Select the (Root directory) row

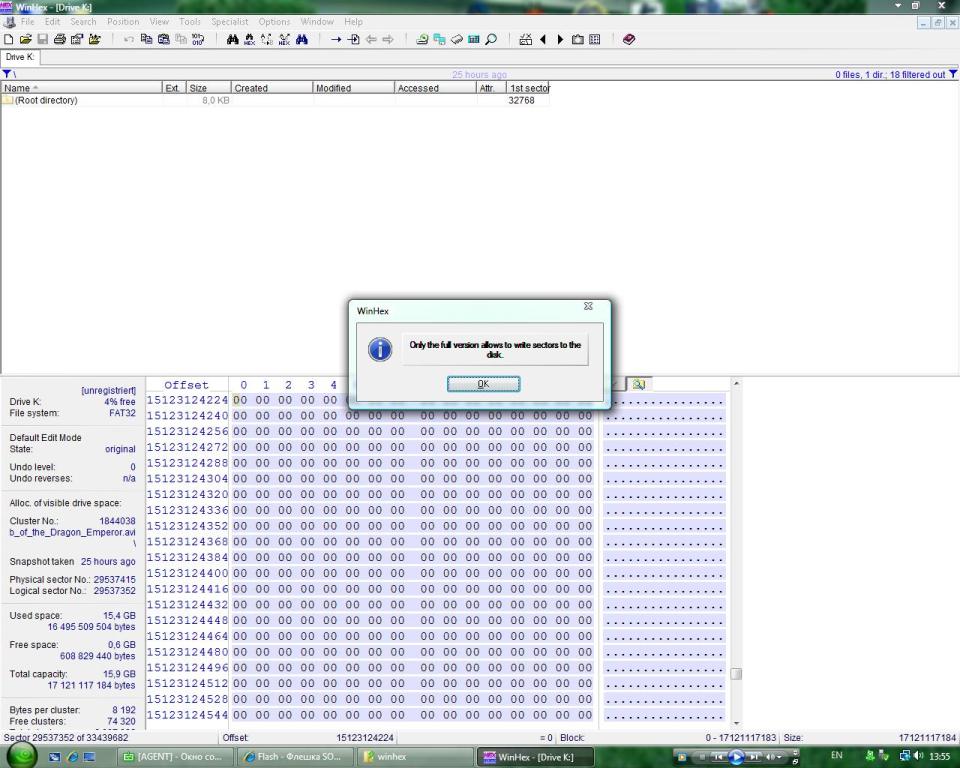(x=275, y=100)
